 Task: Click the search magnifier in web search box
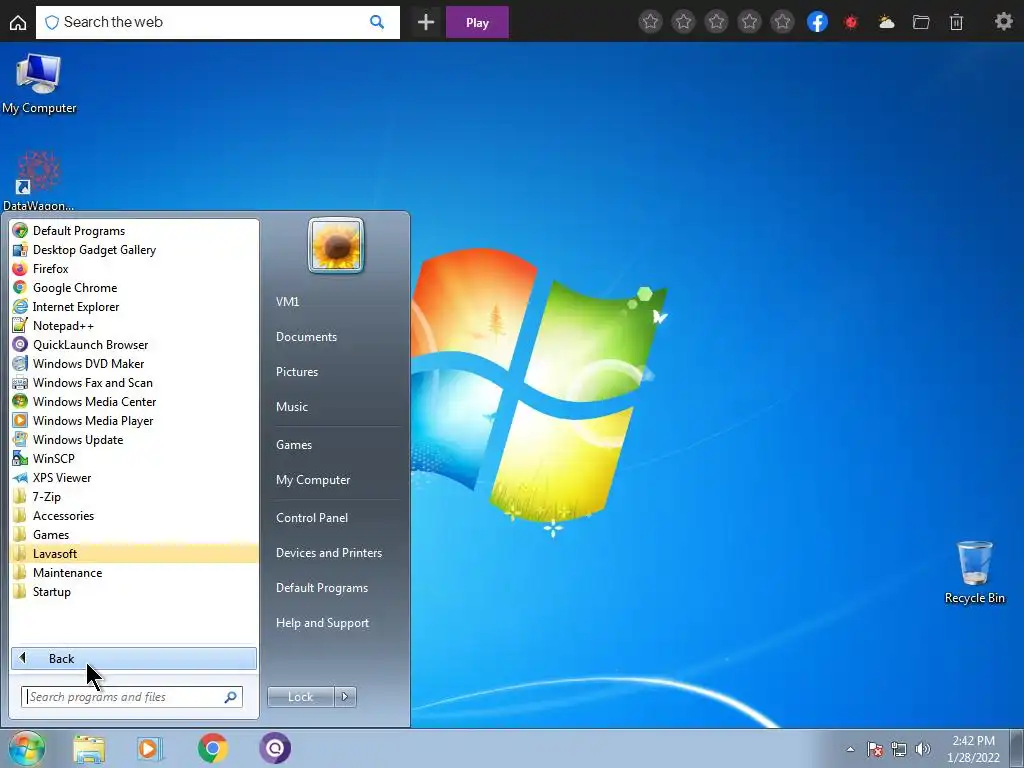(x=377, y=22)
